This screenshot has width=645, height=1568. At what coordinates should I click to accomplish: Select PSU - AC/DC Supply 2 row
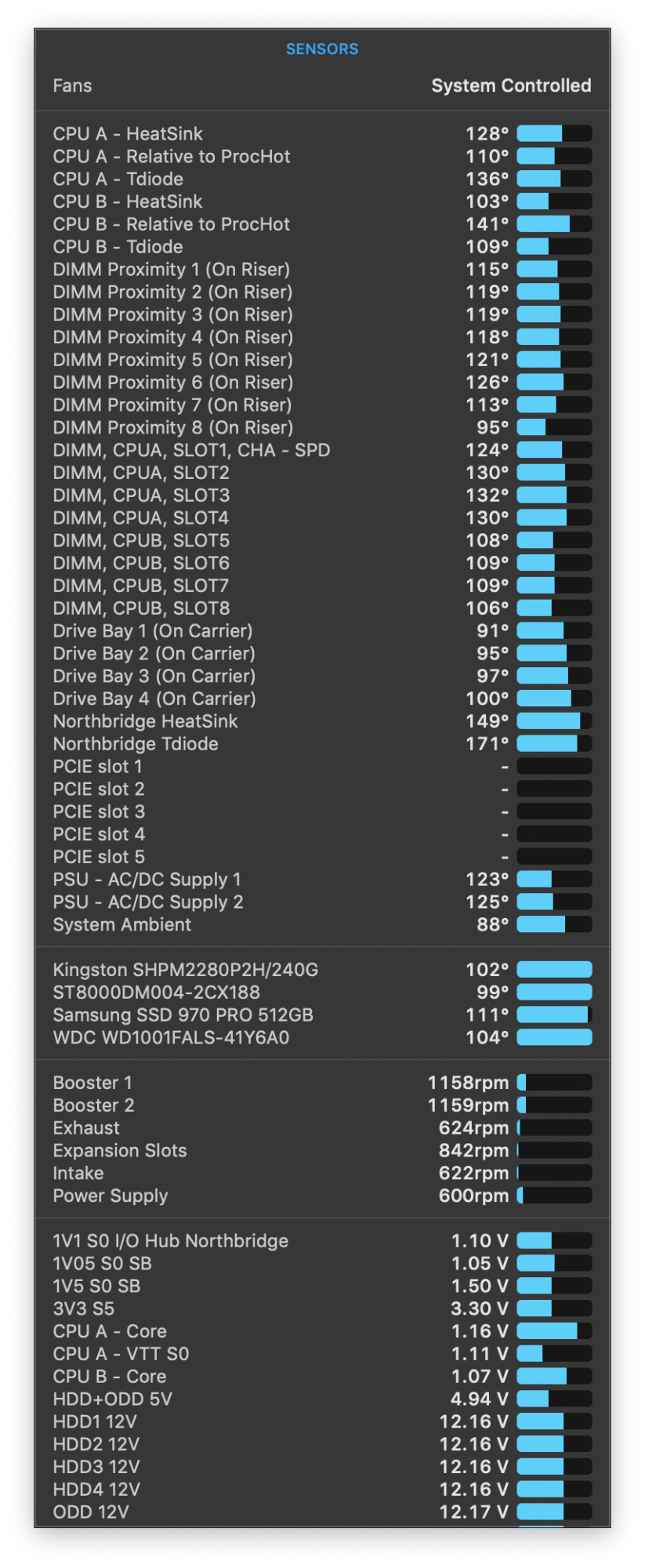[322, 902]
